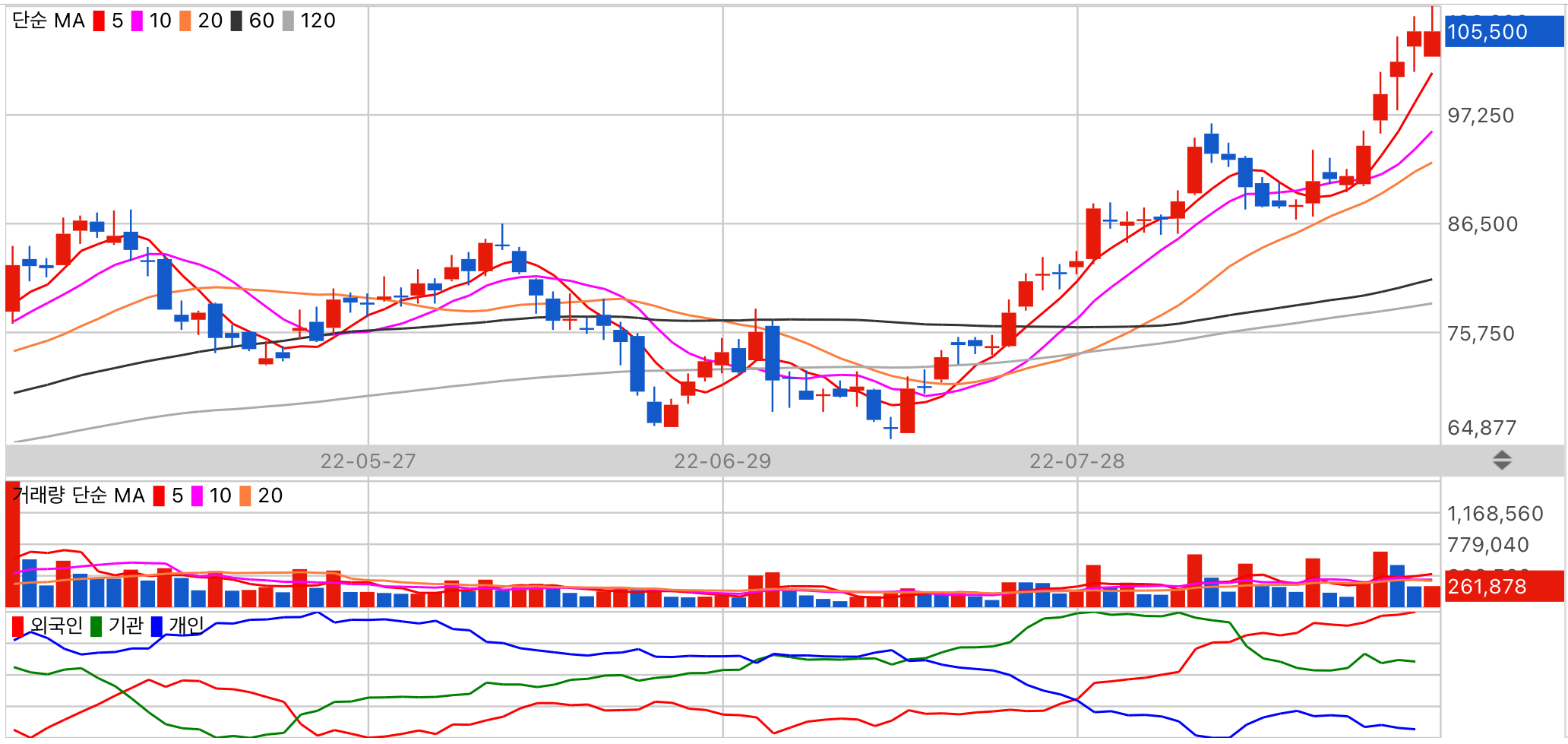This screenshot has width=1568, height=744.
Task: Click the '단순 MA' price legend label
Action: pyautogui.click(x=49, y=21)
